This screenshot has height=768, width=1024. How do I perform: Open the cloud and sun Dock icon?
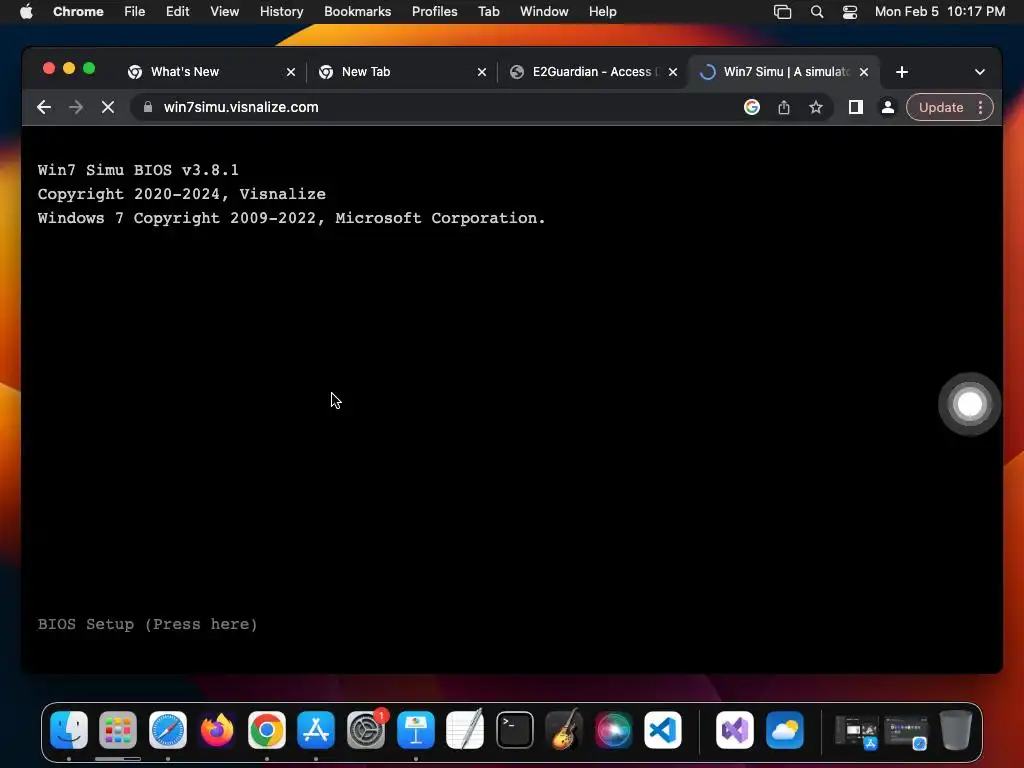(784, 729)
